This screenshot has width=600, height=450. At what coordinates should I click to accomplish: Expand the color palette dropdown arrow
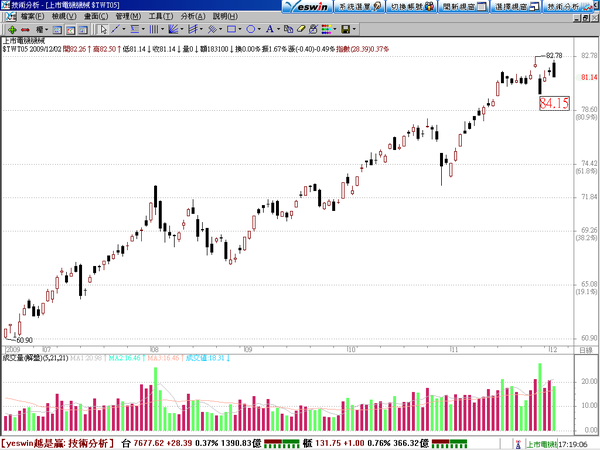[335, 29]
